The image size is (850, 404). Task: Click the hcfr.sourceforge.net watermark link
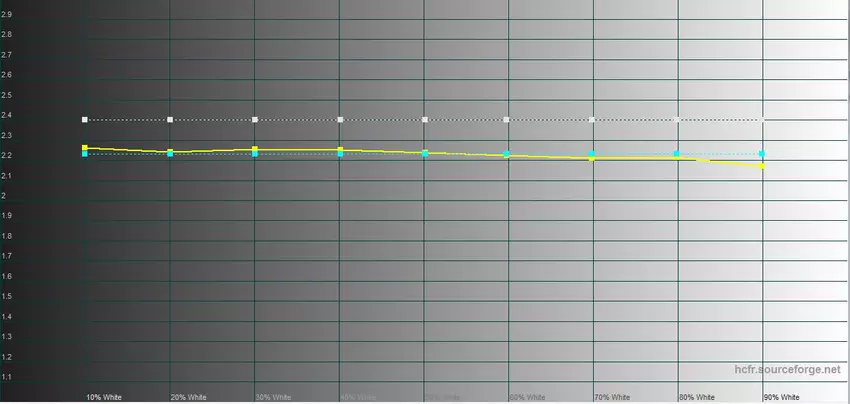[786, 370]
